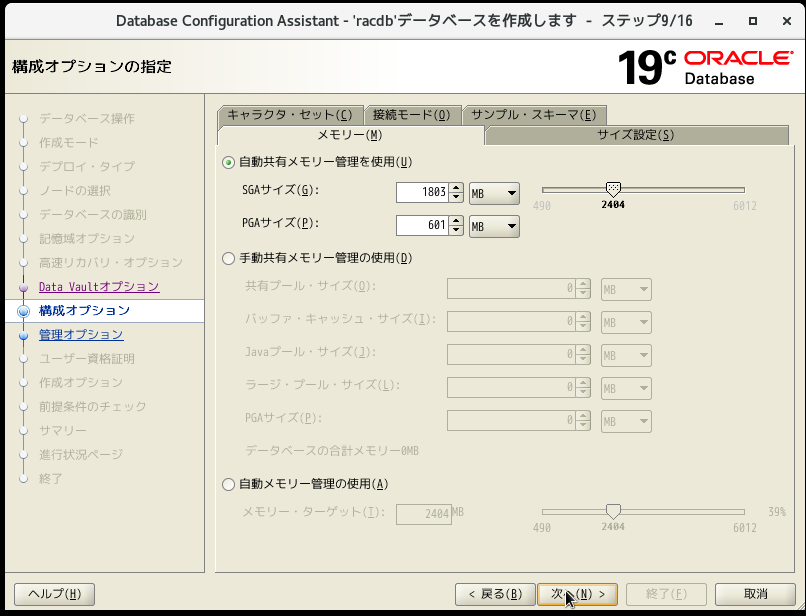Image resolution: width=806 pixels, height=616 pixels.
Task: Select 自動メモリー管理の使用 radio button
Action: click(x=228, y=484)
